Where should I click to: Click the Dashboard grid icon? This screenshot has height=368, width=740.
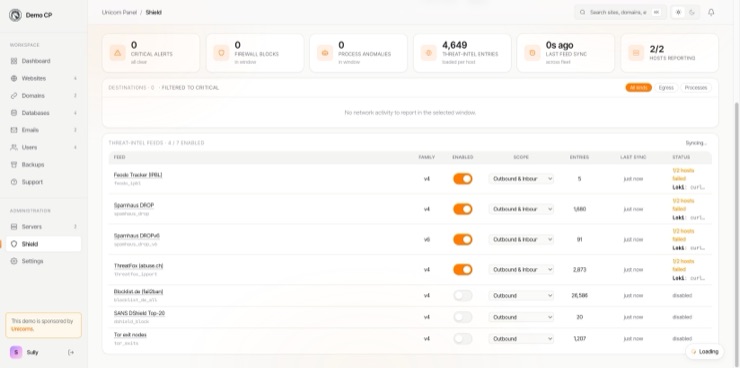(x=14, y=61)
